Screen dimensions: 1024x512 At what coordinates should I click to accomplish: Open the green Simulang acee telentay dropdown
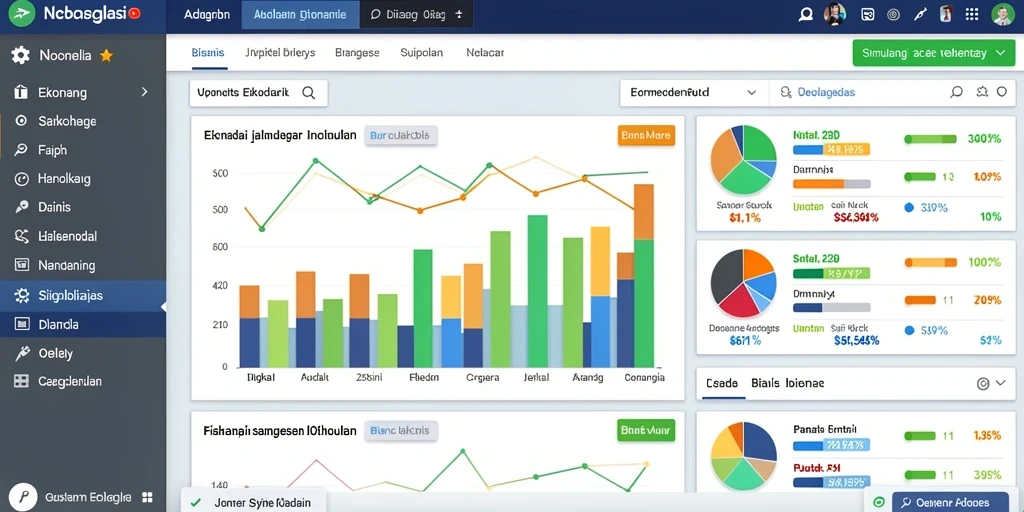click(933, 53)
